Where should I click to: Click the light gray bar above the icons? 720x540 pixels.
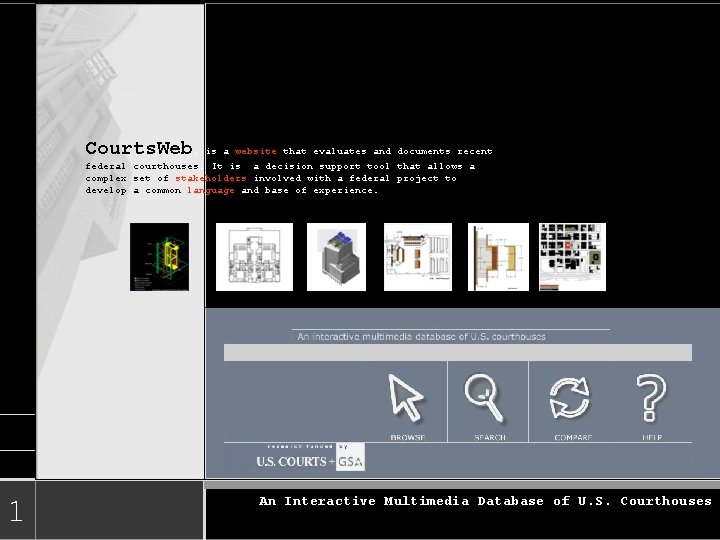coord(458,353)
